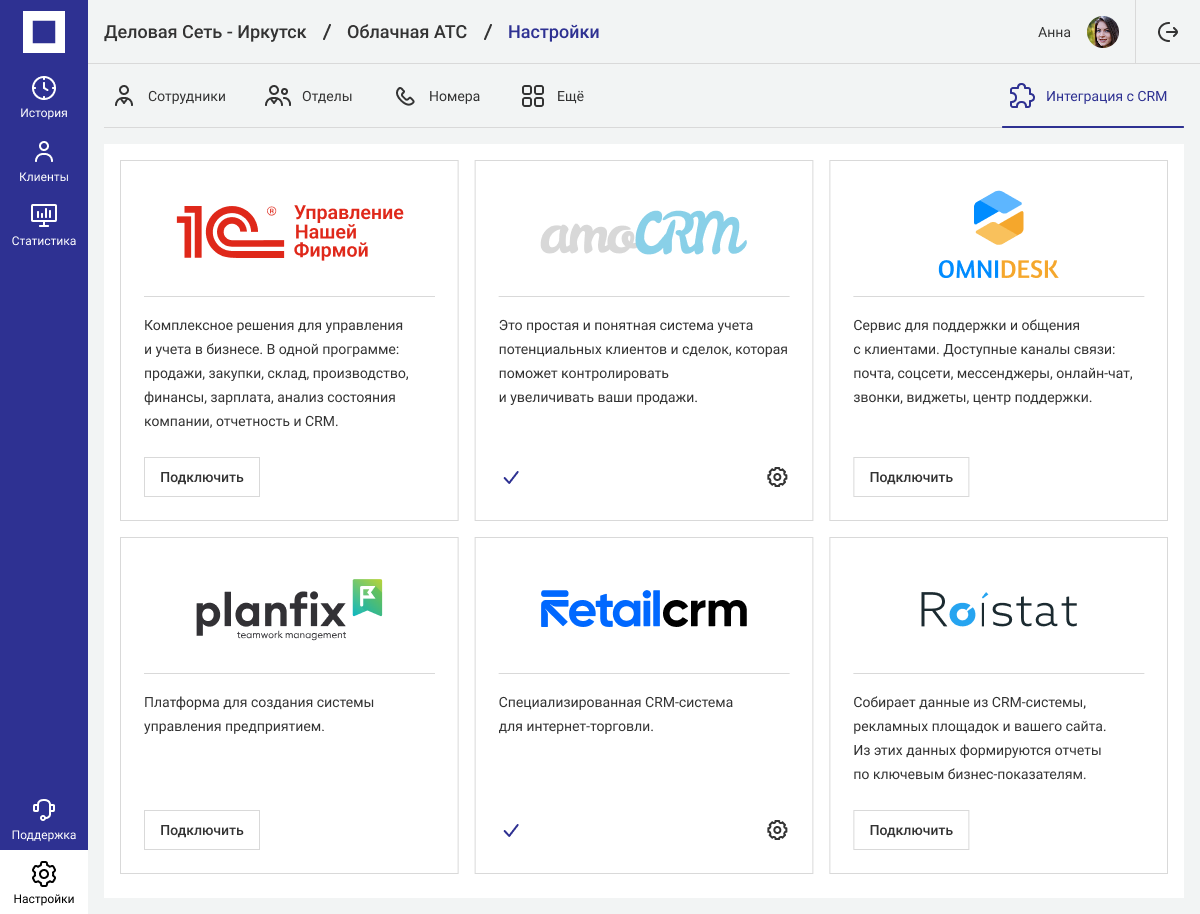1200x914 pixels.
Task: Open History in the left sidebar
Action: (x=44, y=97)
